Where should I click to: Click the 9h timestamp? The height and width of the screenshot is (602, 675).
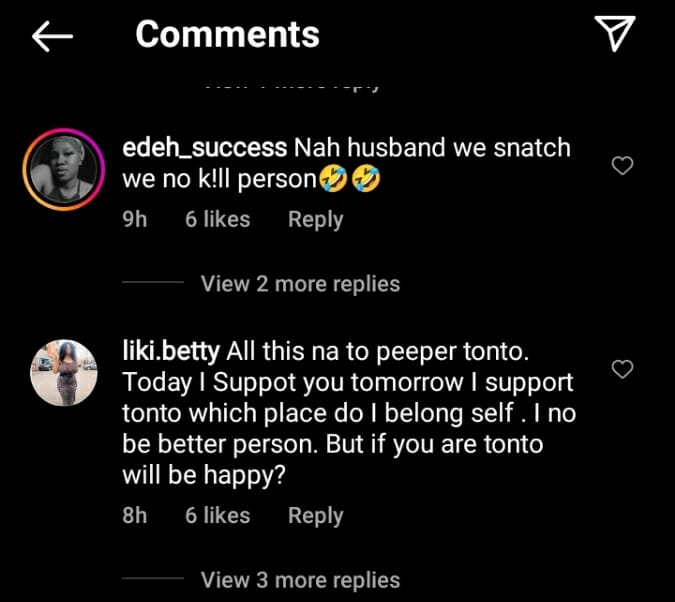tap(134, 219)
